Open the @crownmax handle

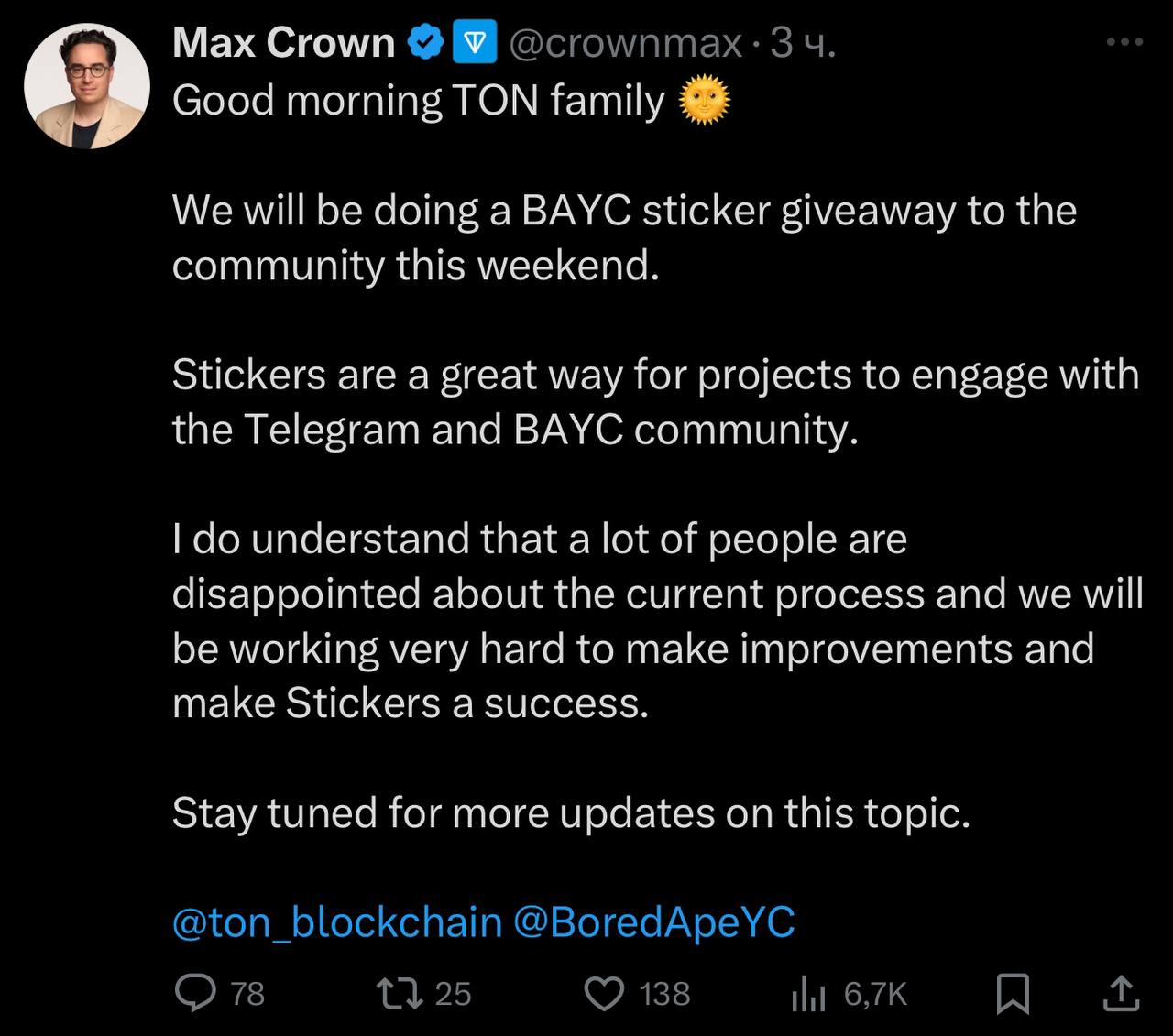[x=624, y=43]
